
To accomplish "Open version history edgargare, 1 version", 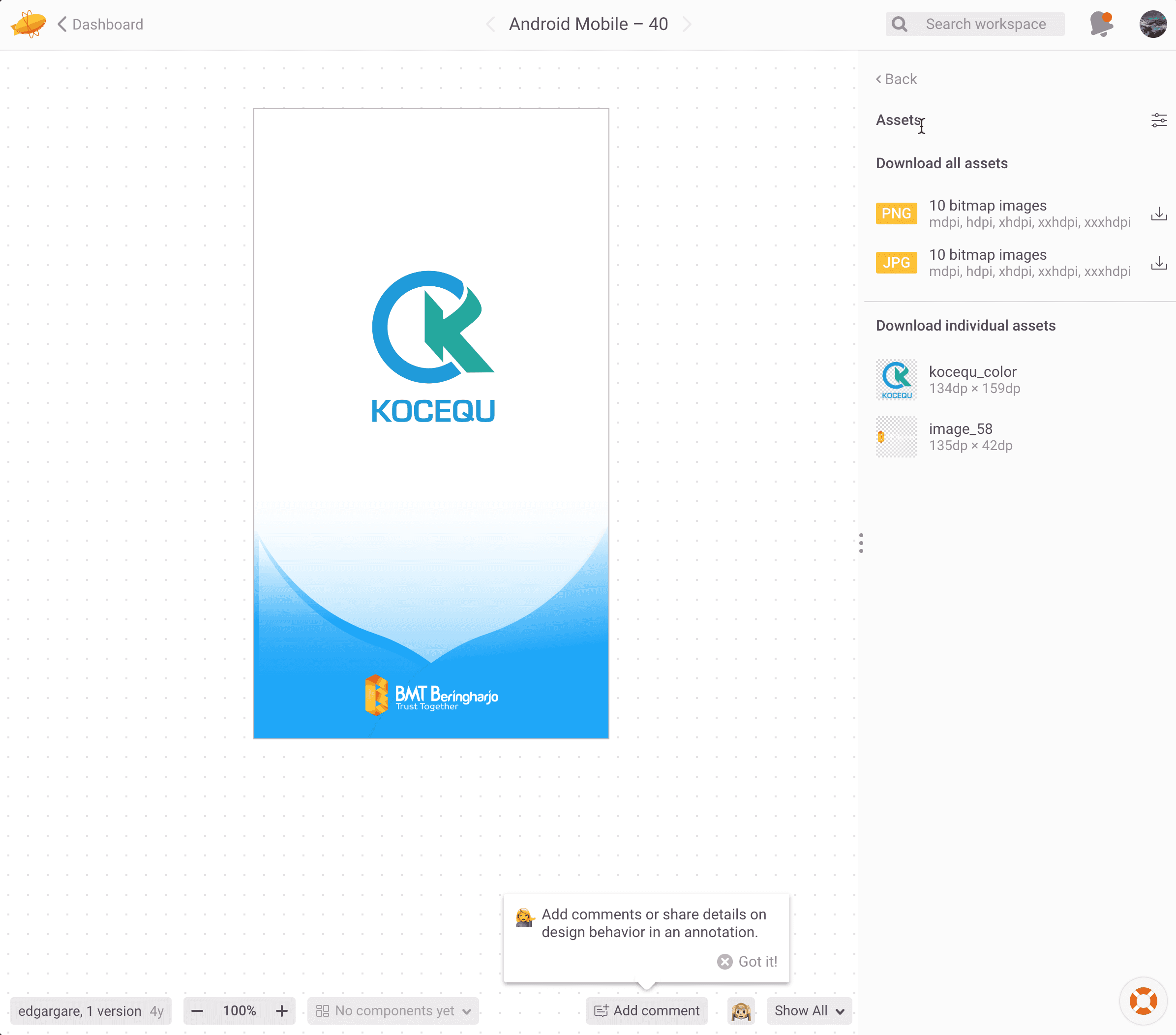I will [x=91, y=1011].
